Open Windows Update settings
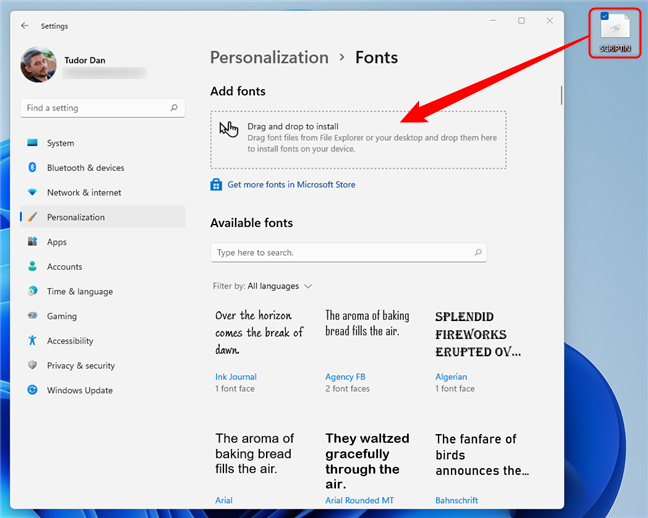This screenshot has width=648, height=518. click(x=102, y=390)
